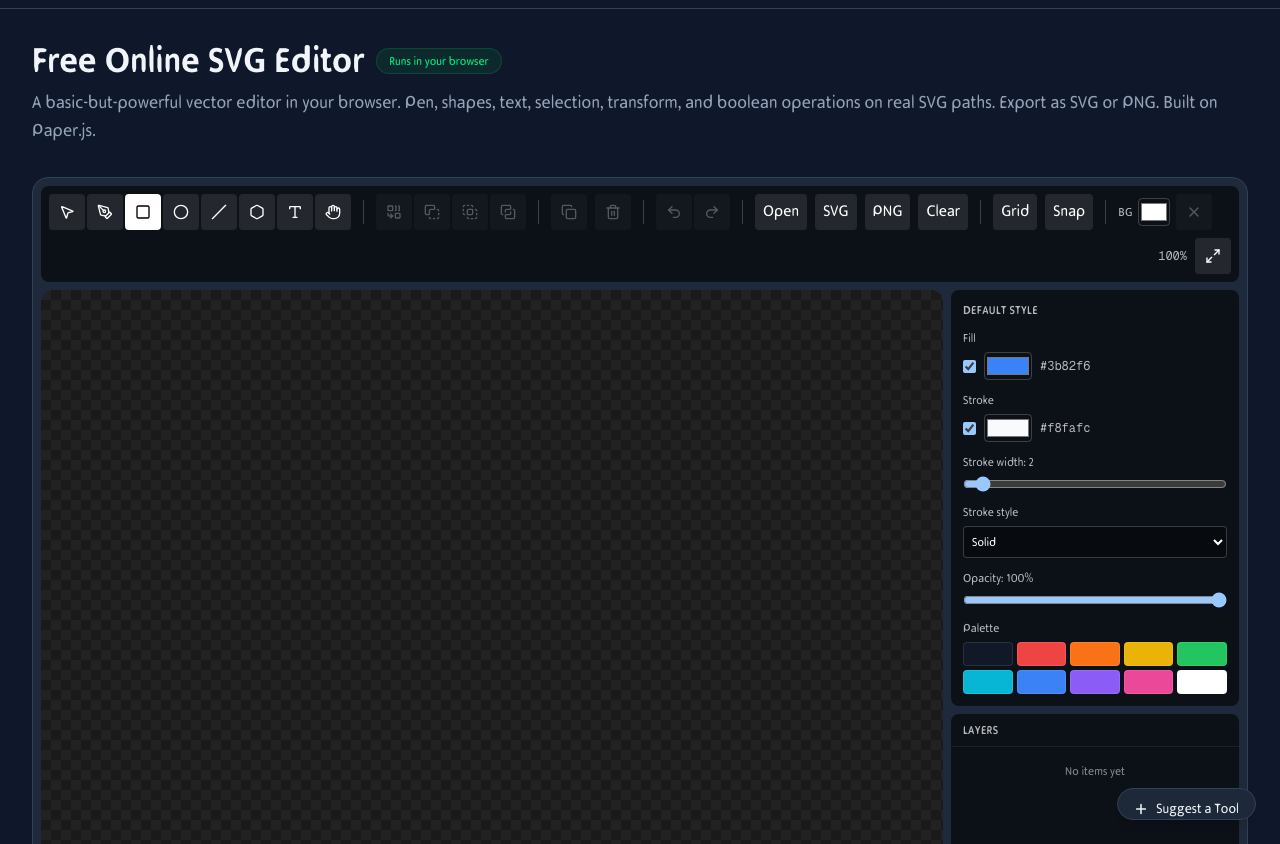The image size is (1280, 844).
Task: Click the Open button
Action: point(781,212)
